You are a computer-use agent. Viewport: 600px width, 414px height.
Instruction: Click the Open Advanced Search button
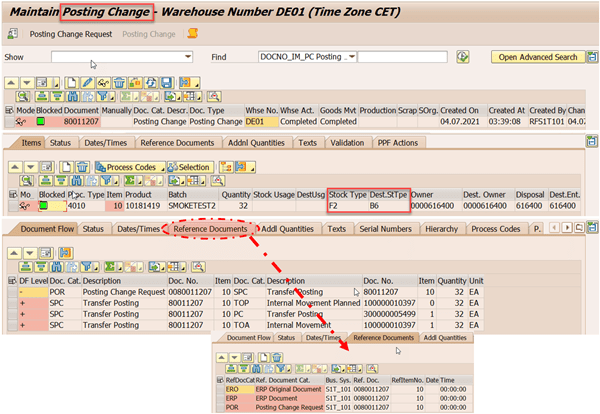[538, 57]
